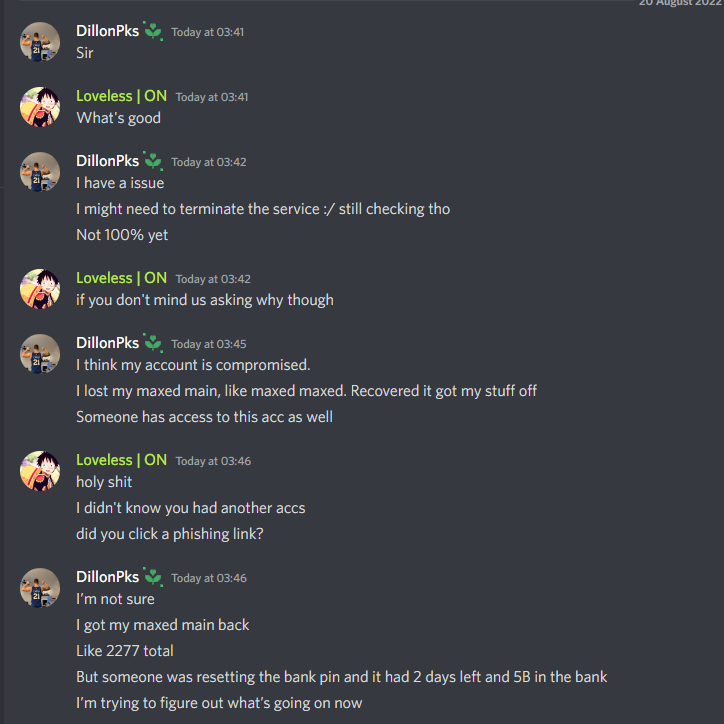Click the leaf badge next to DillonPks at 03:46

(153, 577)
